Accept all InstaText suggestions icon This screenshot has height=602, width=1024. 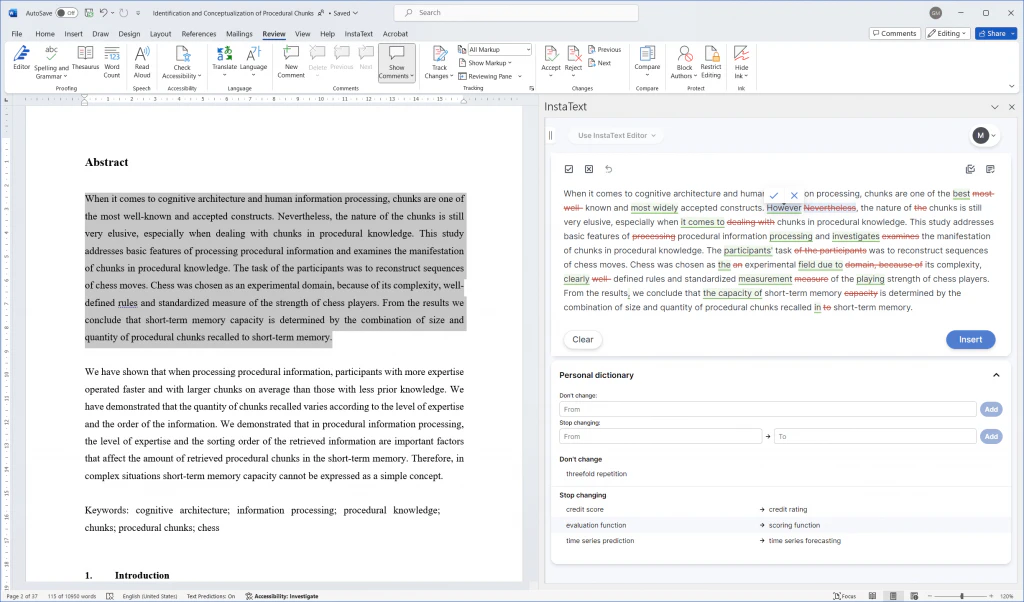569,169
